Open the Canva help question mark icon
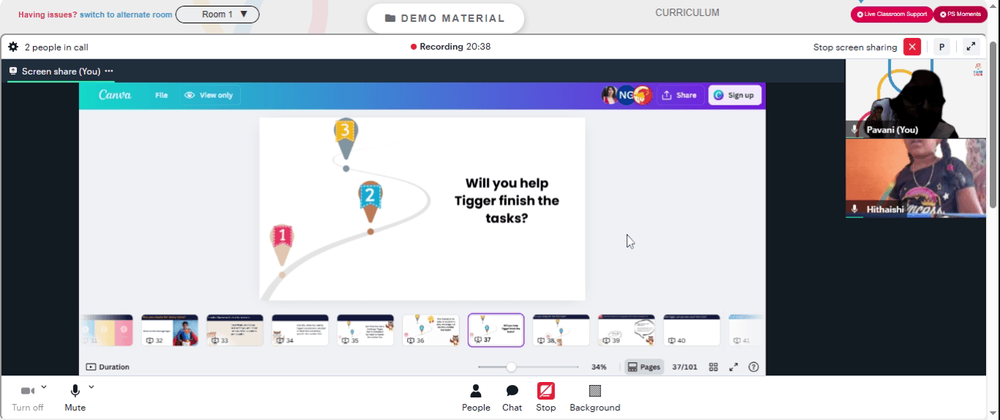Screen dimensions: 1000x420 point(753,367)
